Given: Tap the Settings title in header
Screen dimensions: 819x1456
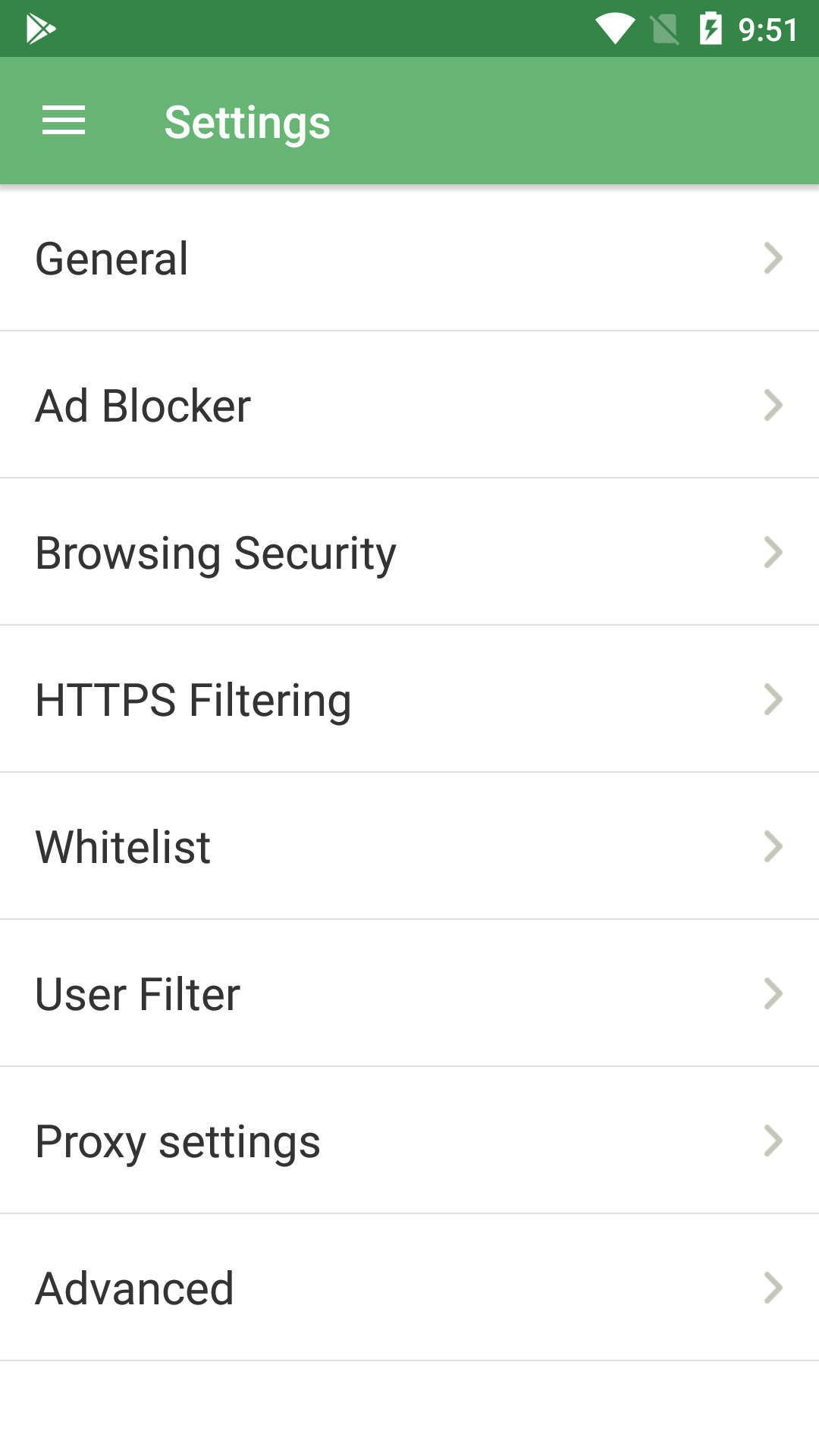Looking at the screenshot, I should pyautogui.click(x=247, y=122).
